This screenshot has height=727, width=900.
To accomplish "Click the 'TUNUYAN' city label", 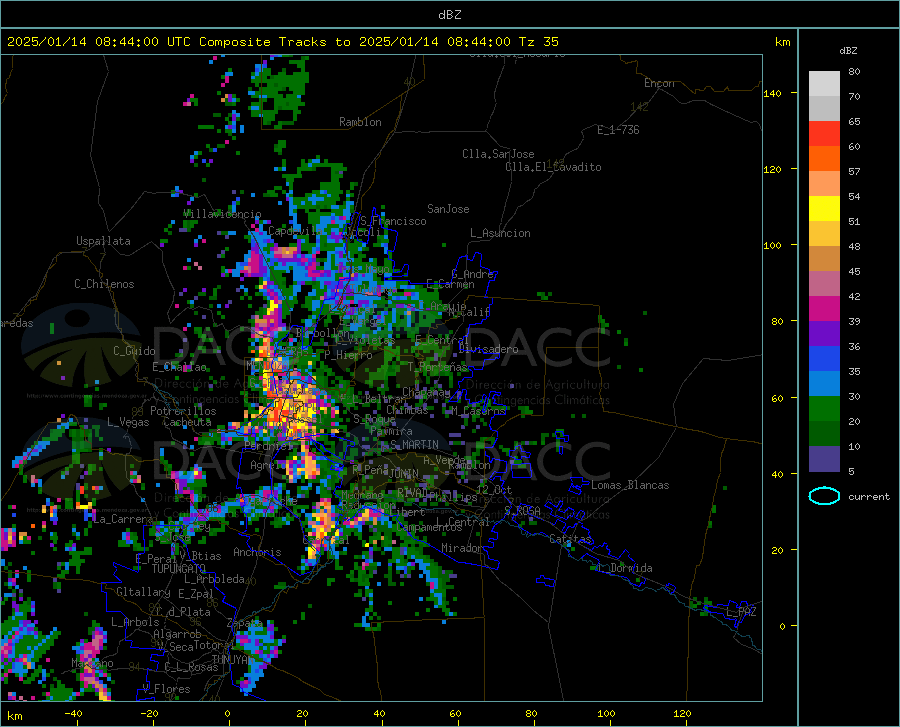I will click(232, 659).
